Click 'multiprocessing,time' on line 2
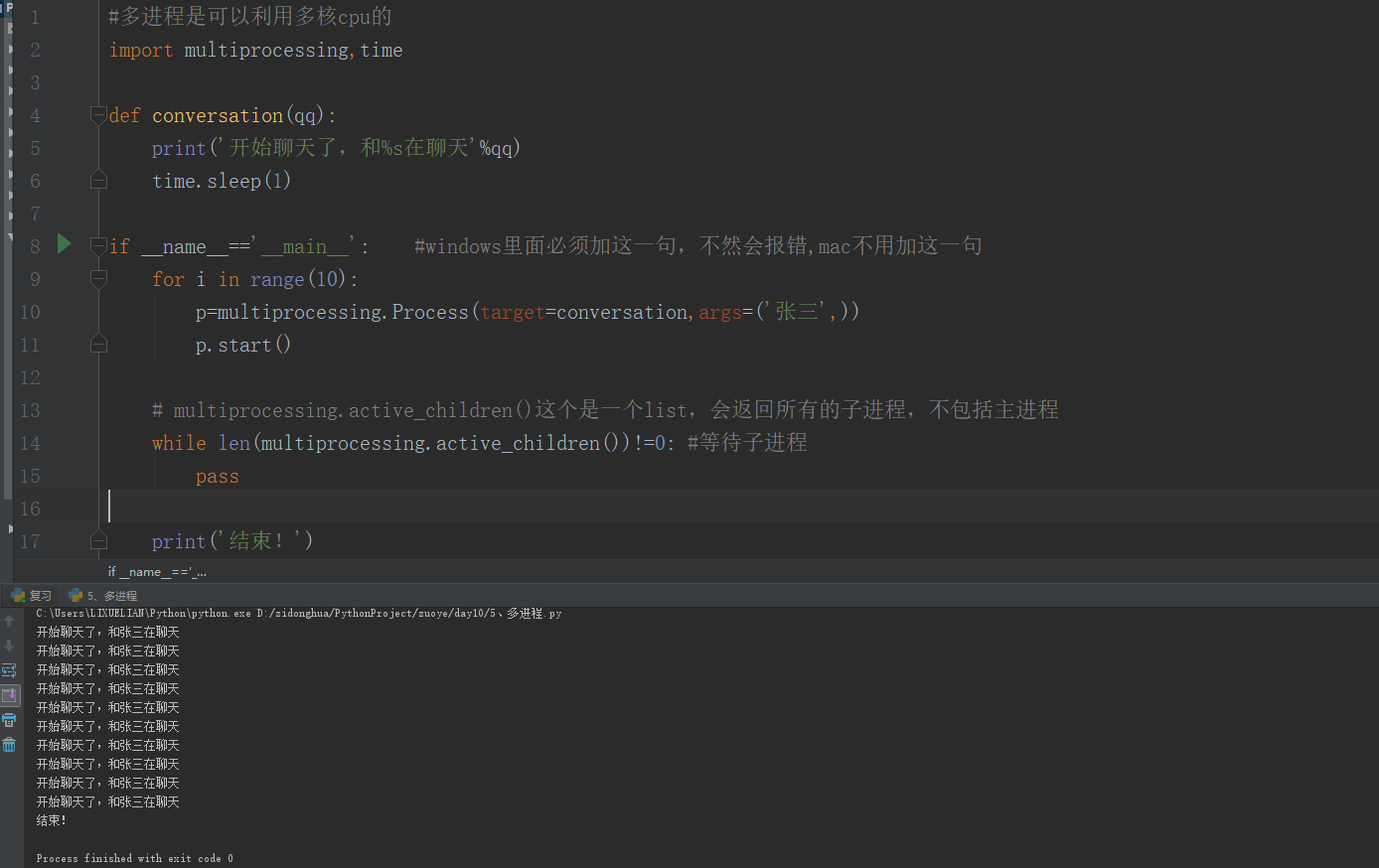1379x868 pixels. 293,50
